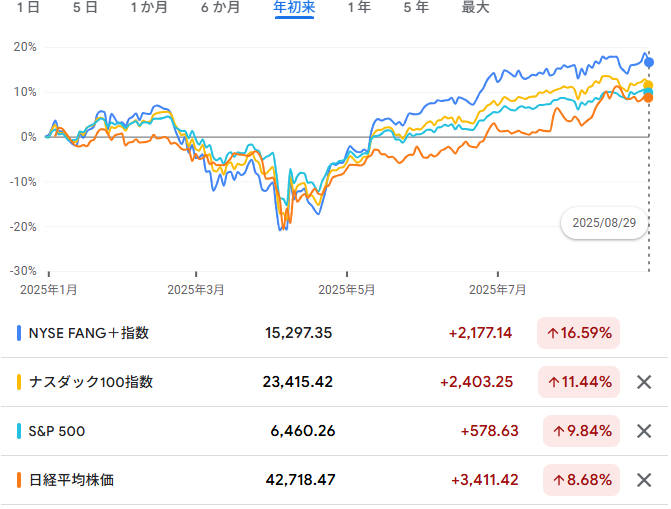The height and width of the screenshot is (509, 671).
Task: Click the +2,403.25 change value
Action: [476, 382]
